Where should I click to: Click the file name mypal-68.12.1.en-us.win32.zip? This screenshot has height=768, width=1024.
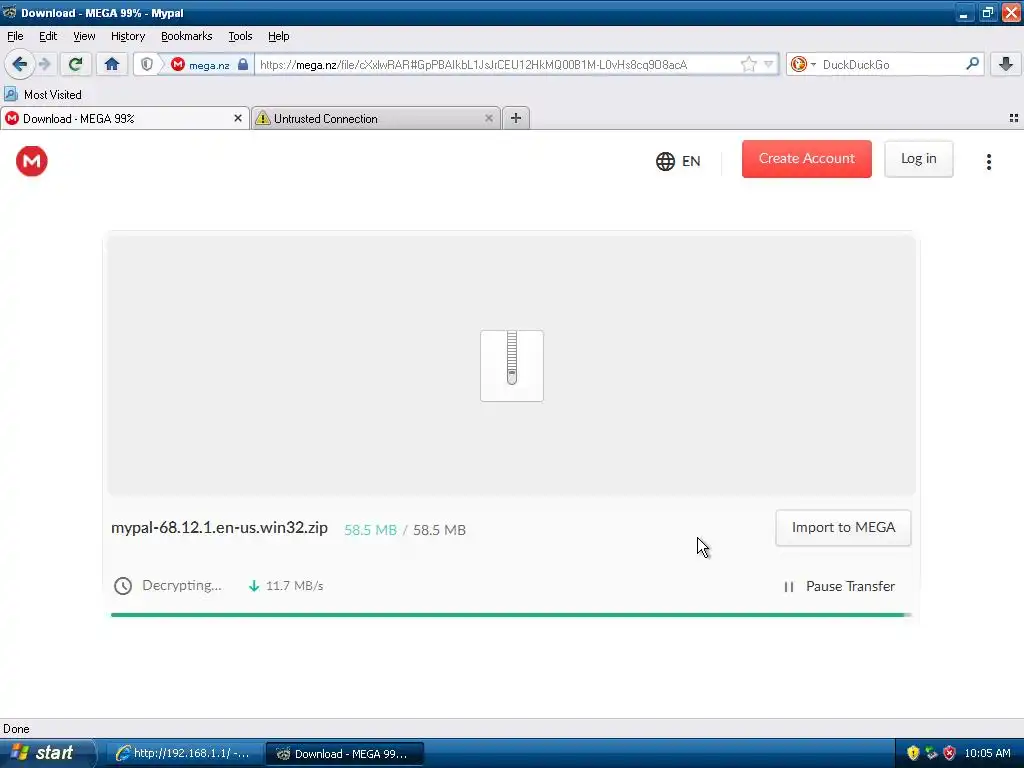pos(219,528)
